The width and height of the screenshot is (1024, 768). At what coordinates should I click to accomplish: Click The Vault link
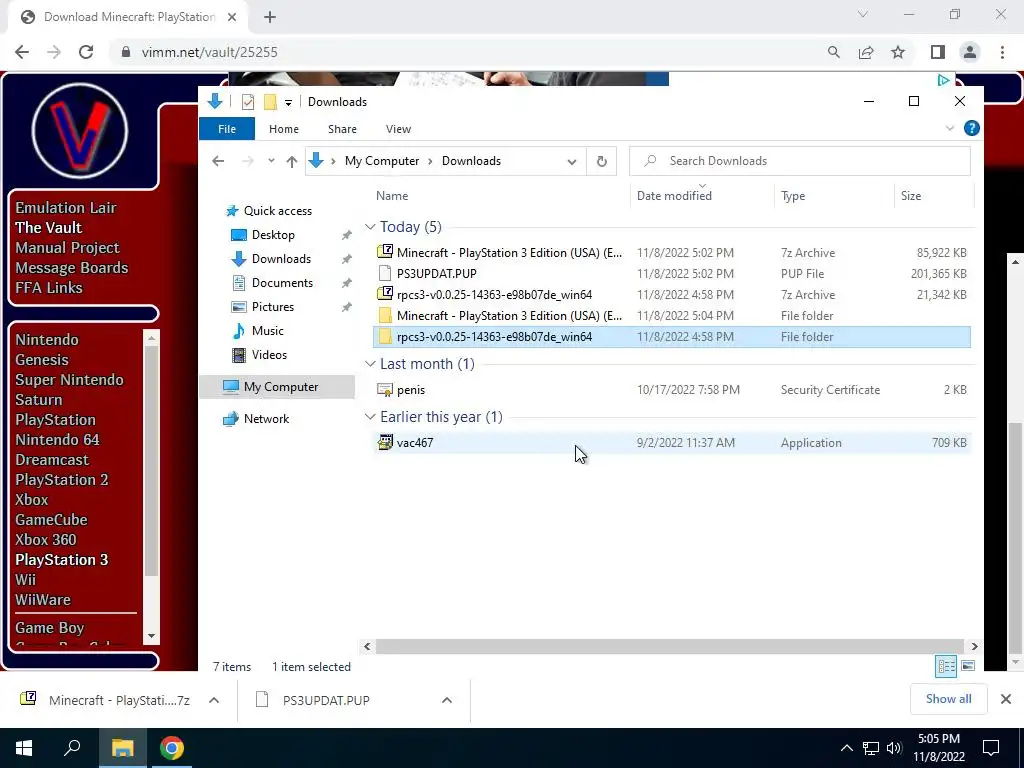pyautogui.click(x=48, y=228)
